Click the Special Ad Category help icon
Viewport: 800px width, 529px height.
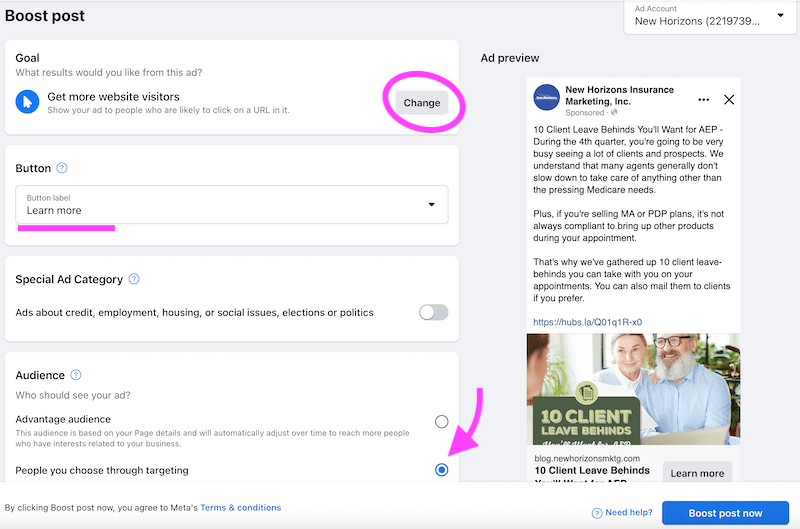[x=134, y=279]
